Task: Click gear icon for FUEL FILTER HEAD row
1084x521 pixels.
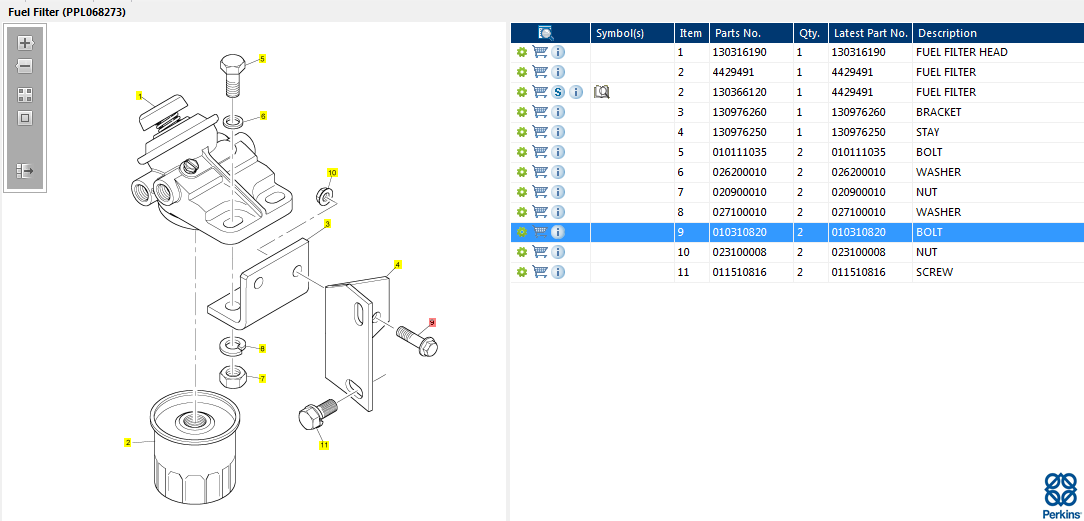Action: point(522,52)
